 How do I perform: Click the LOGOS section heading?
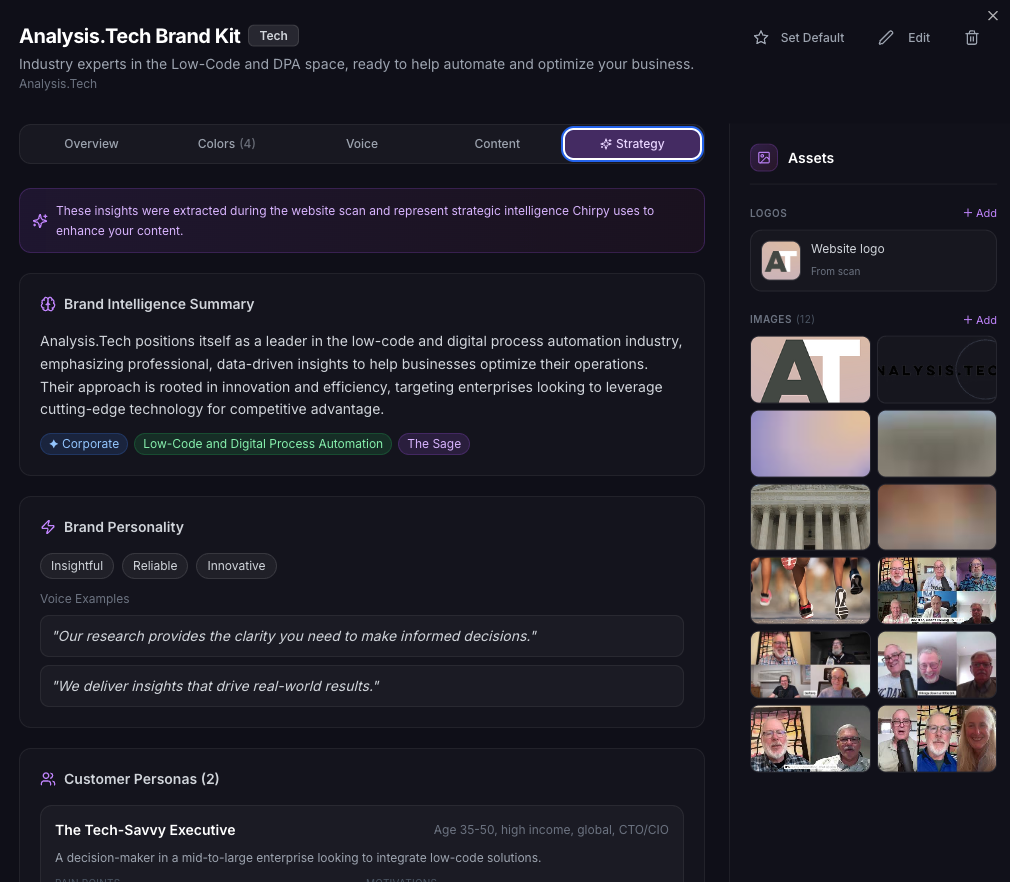pyautogui.click(x=768, y=213)
